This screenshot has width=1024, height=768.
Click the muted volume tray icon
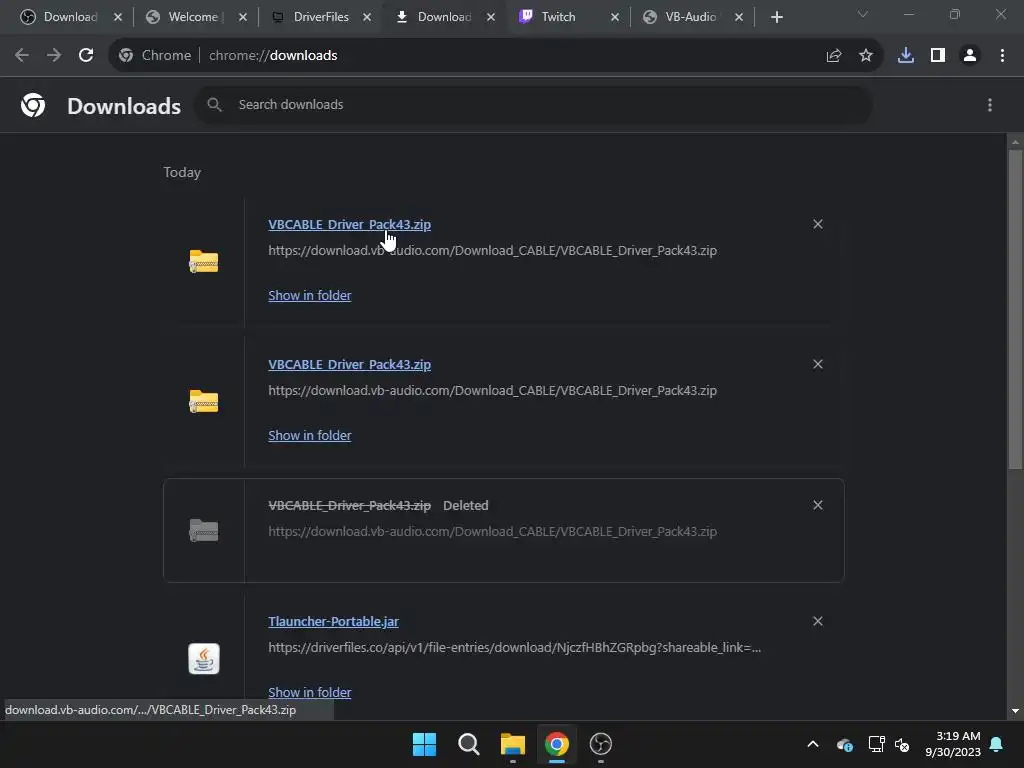(x=902, y=744)
